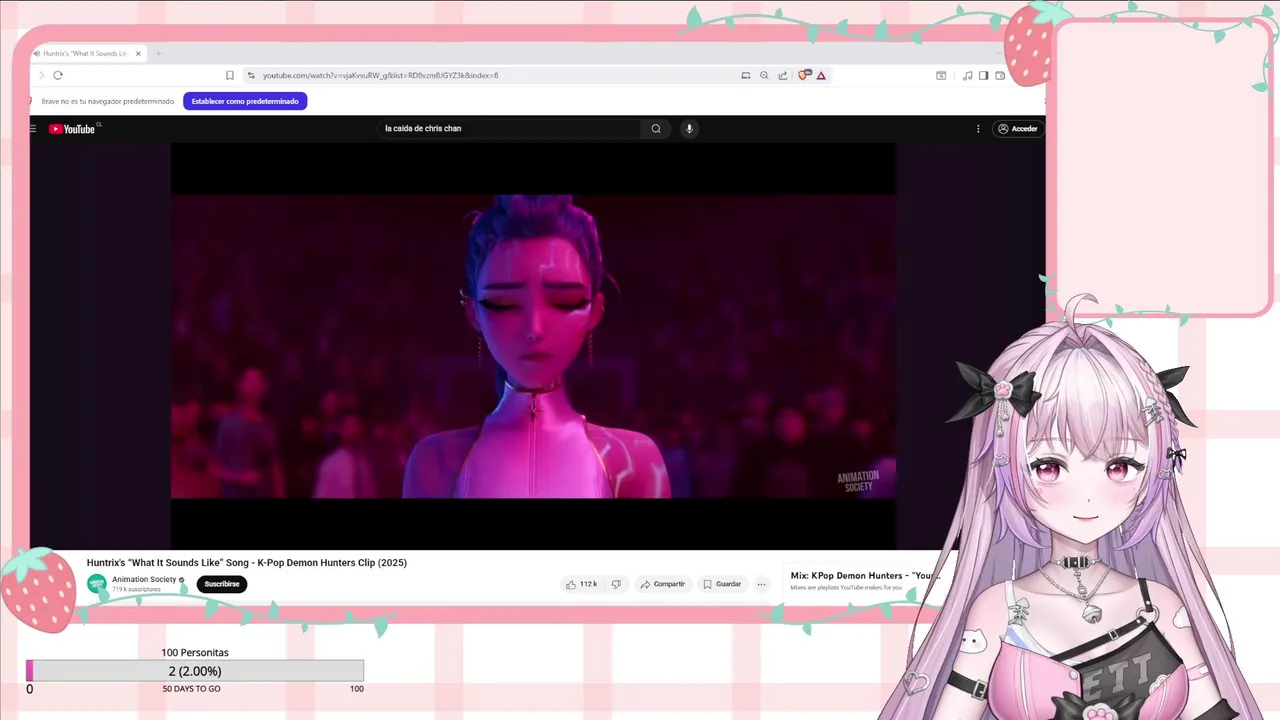This screenshot has height=720, width=1280.
Task: Click Establecer como predeterminado button
Action: [x=245, y=101]
